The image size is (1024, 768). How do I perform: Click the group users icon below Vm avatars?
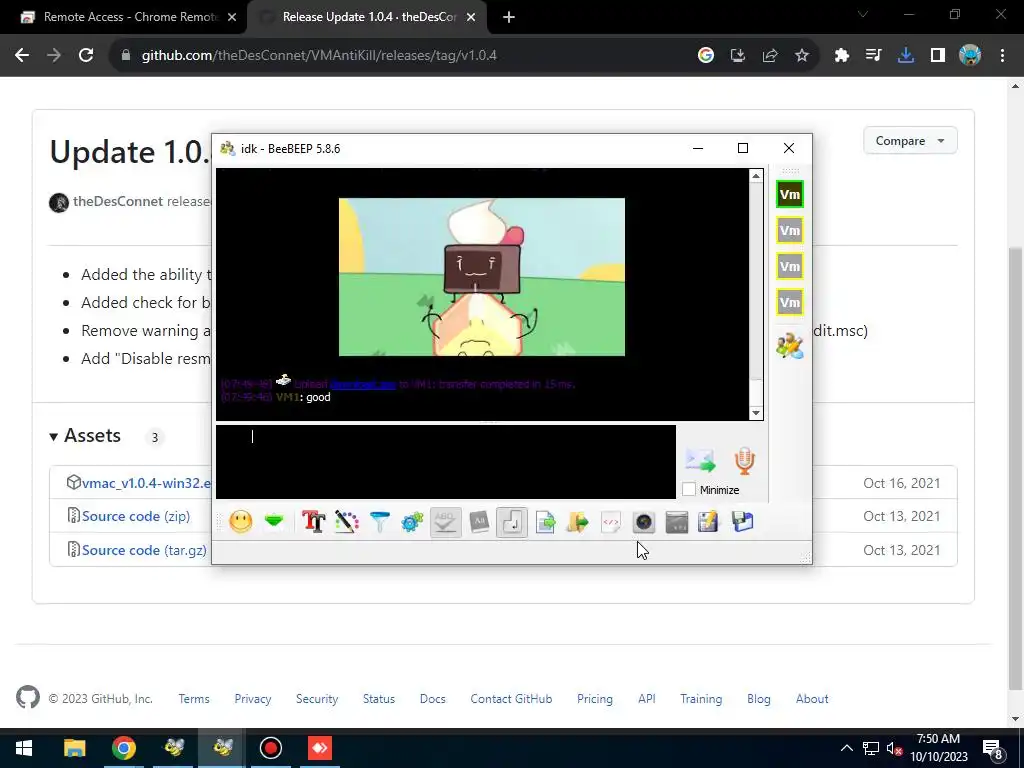[x=790, y=345]
